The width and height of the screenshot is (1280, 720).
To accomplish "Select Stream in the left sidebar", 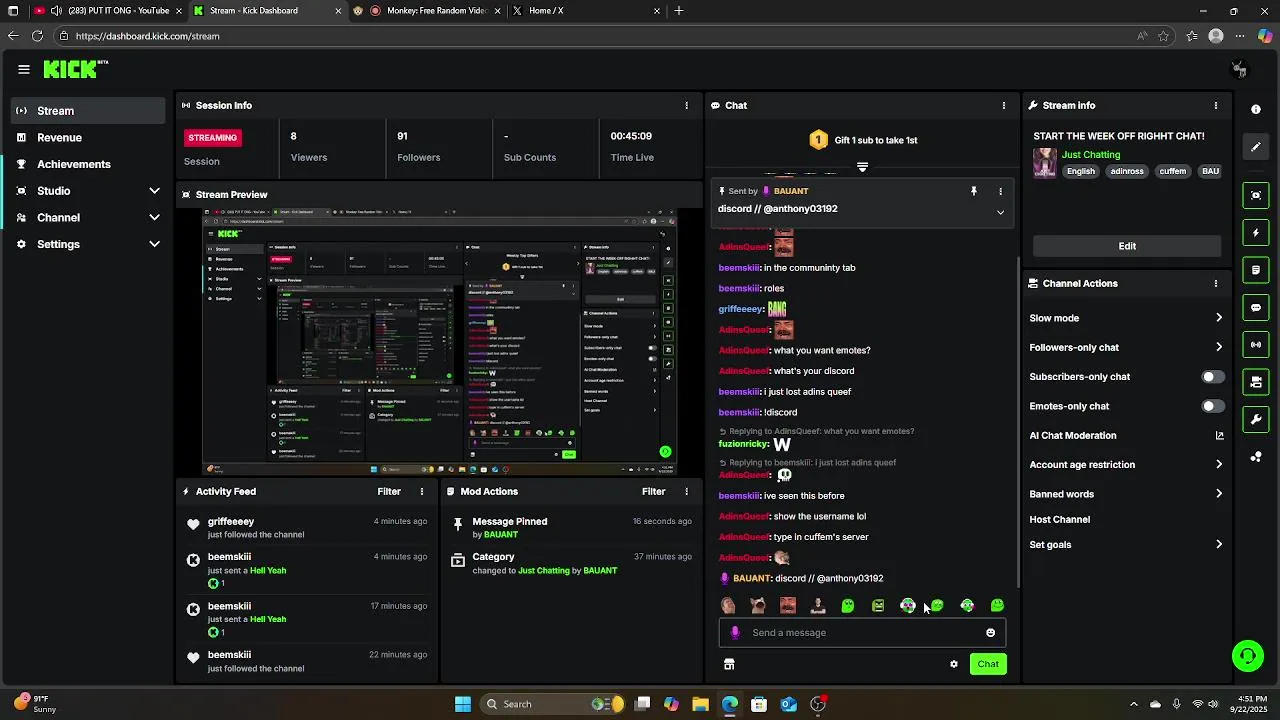I will (88, 111).
